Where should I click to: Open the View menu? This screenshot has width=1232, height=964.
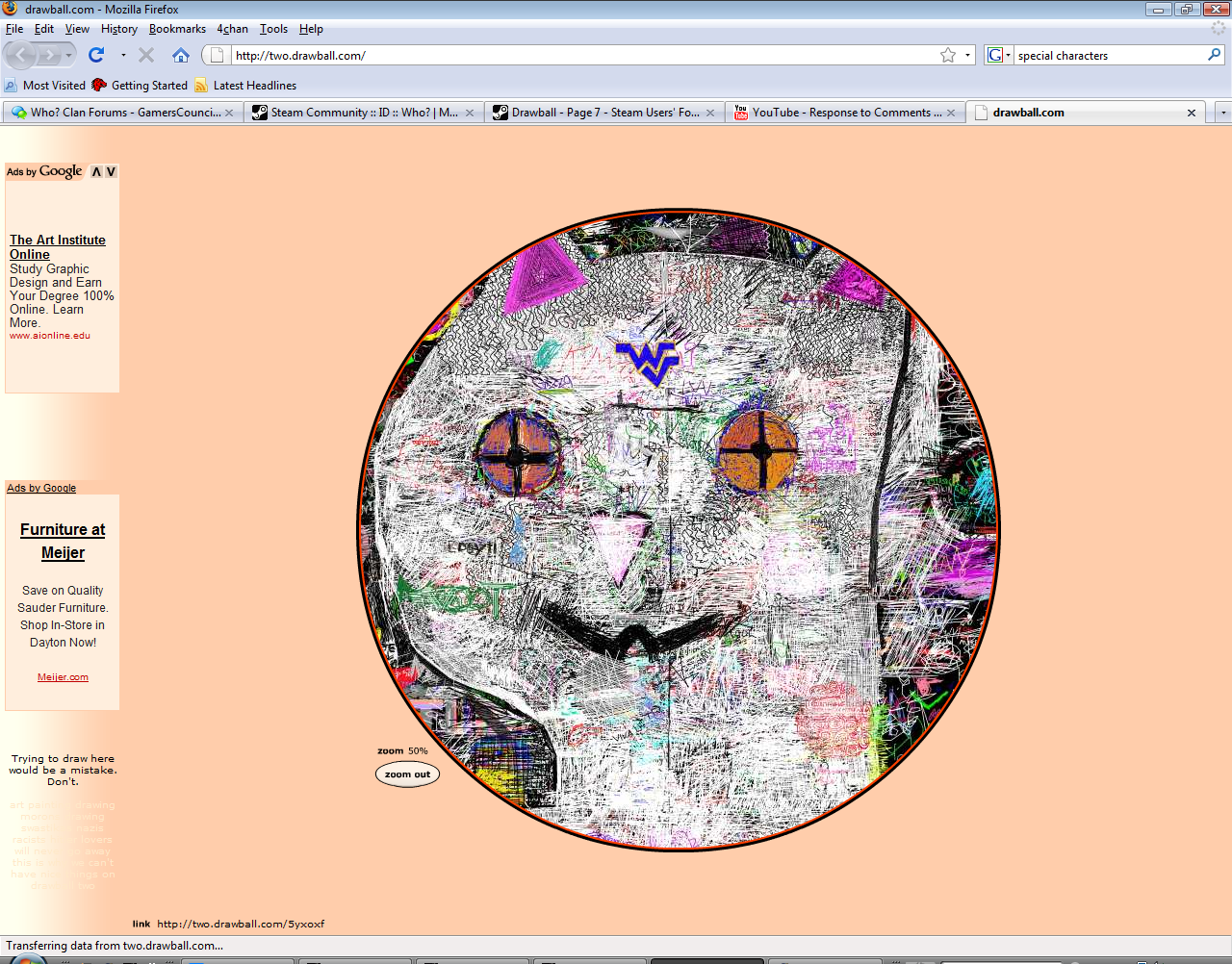[x=77, y=29]
